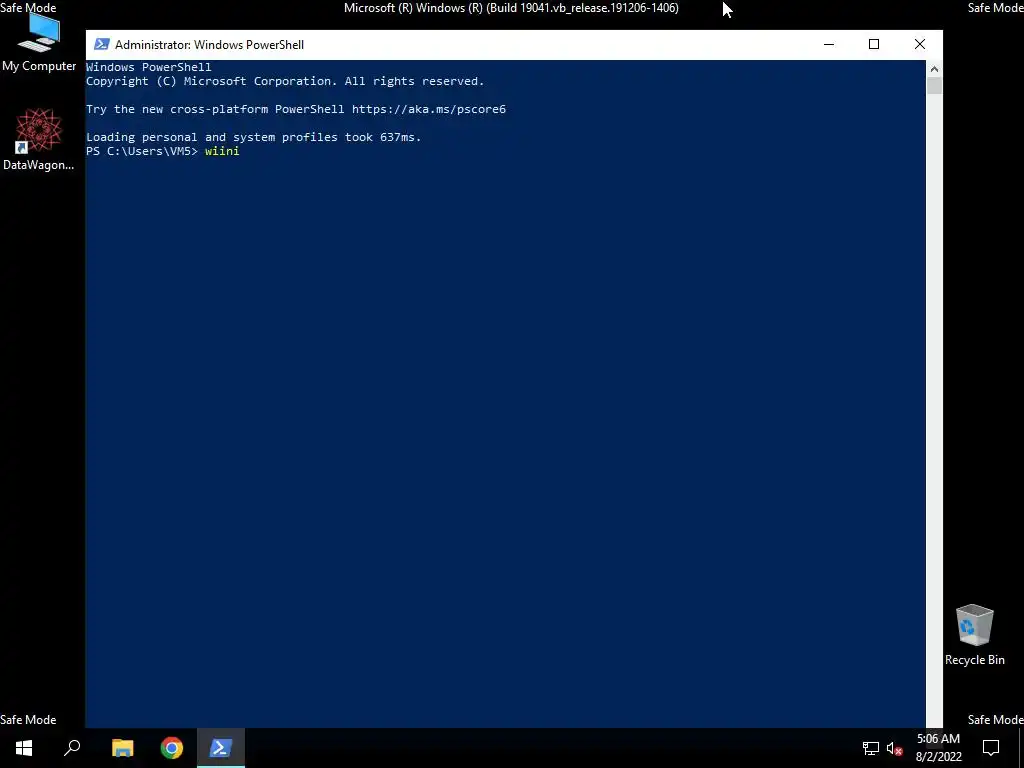Minimize the PowerShell window

point(829,44)
